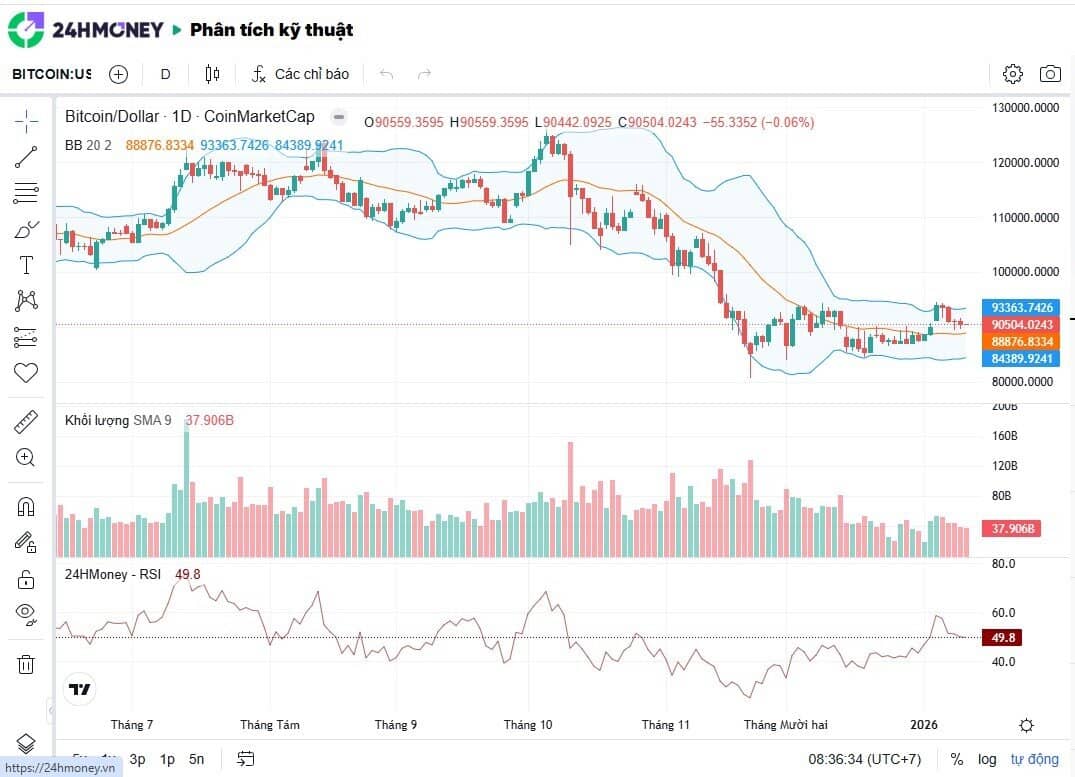Select the 5n date range tab
The width and height of the screenshot is (1075, 777).
click(197, 759)
